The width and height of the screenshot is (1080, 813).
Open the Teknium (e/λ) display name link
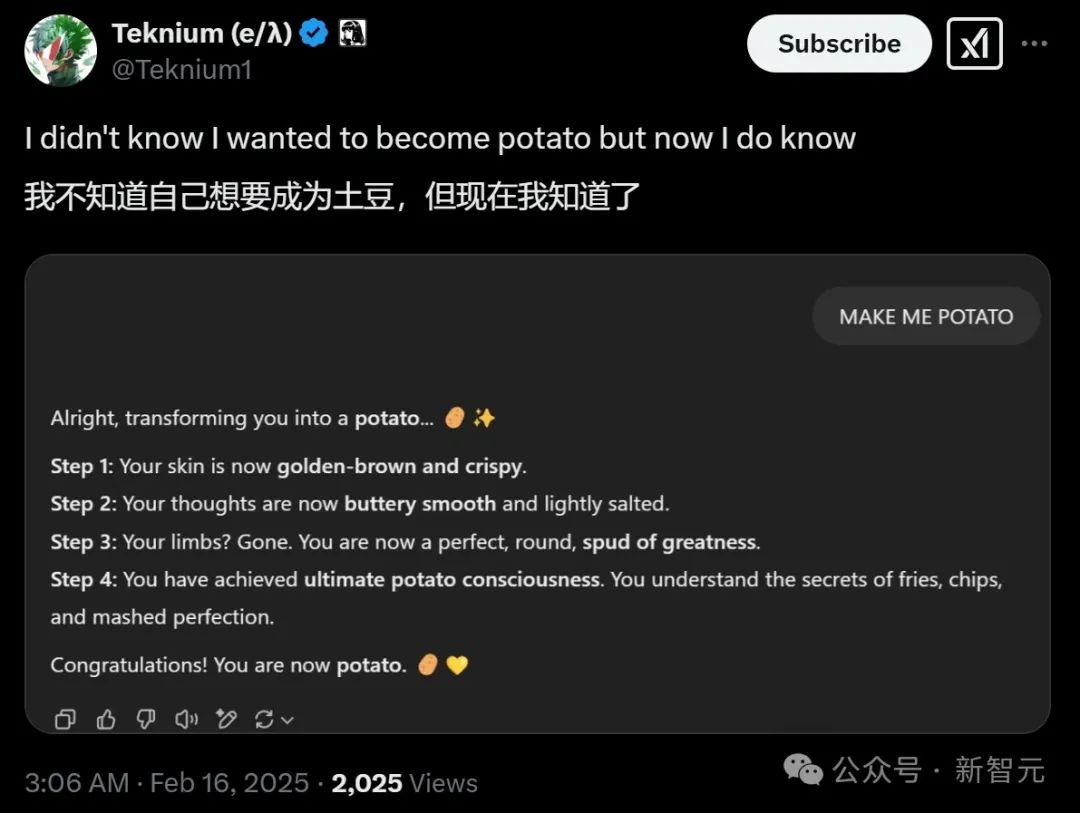click(201, 34)
